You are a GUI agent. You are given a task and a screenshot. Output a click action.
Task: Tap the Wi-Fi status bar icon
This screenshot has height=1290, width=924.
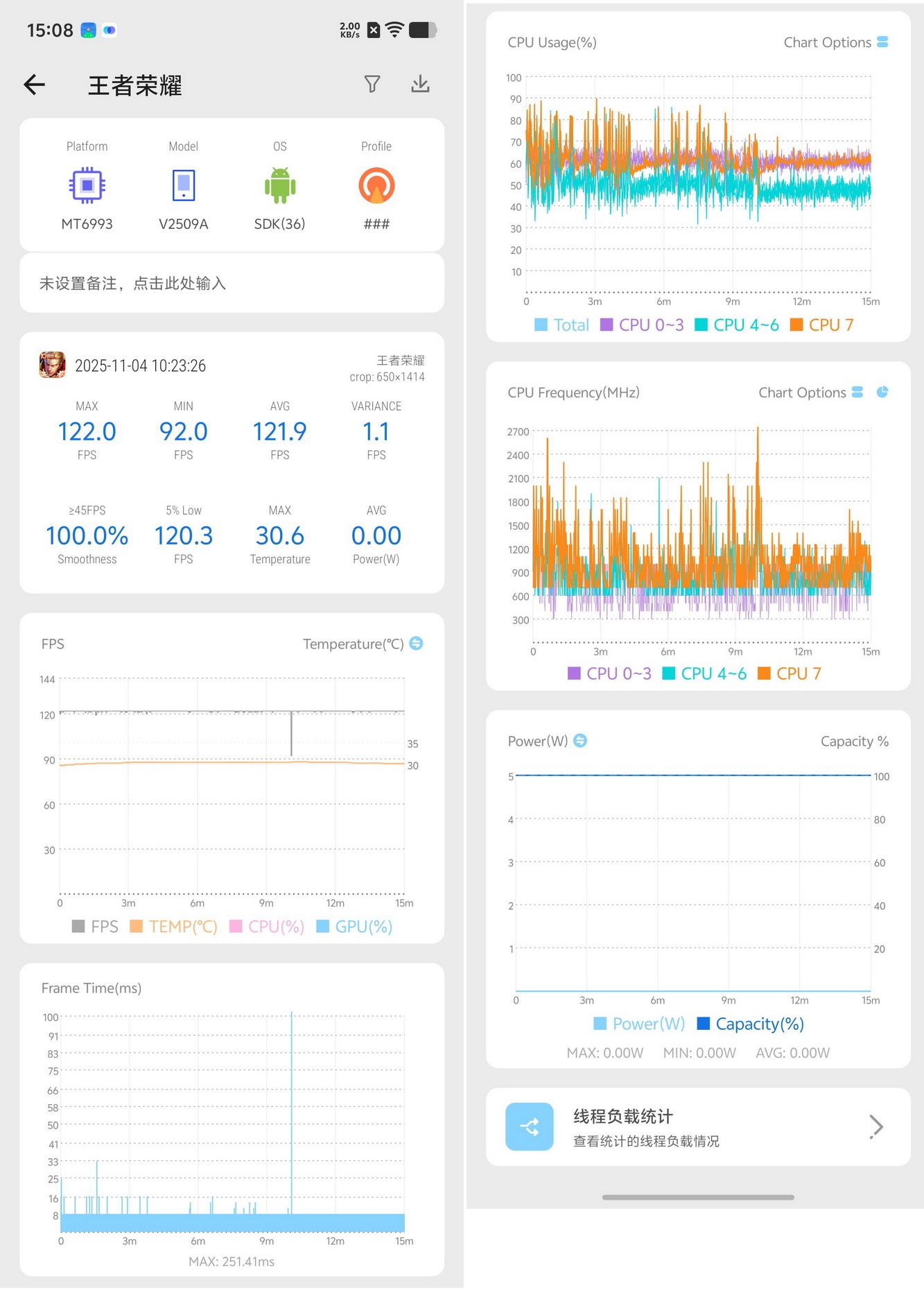pos(394,30)
